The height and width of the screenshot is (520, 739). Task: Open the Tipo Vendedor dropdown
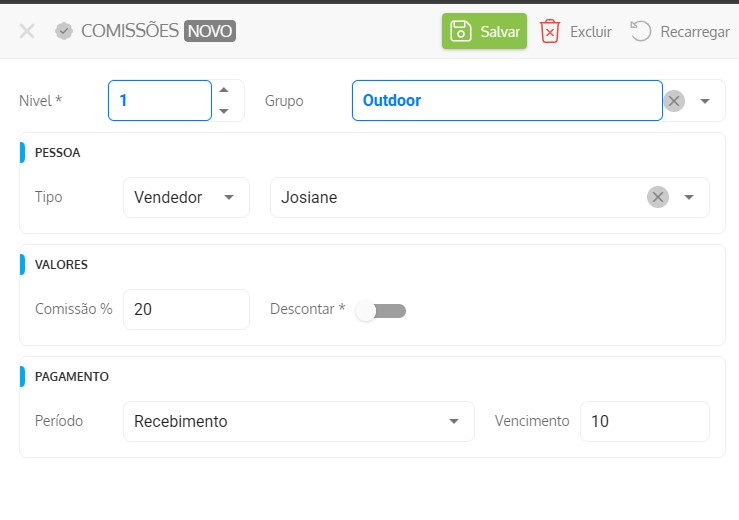tap(185, 198)
